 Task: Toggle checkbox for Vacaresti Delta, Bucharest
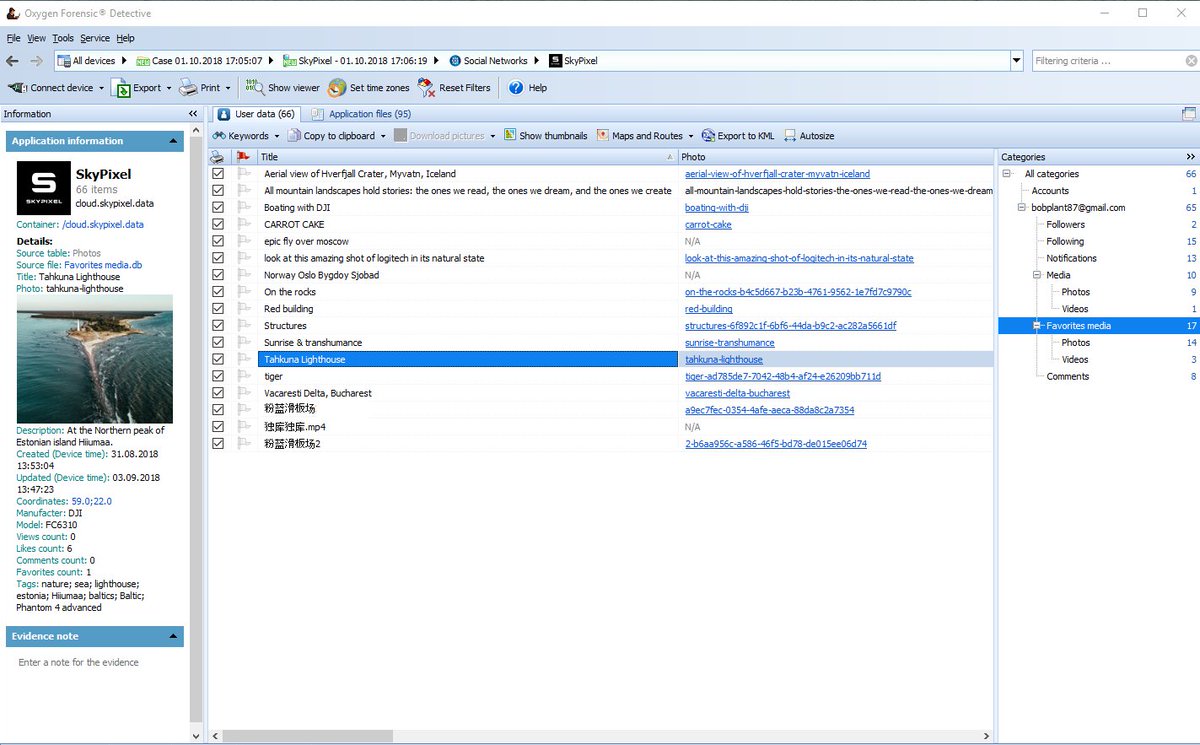pyautogui.click(x=218, y=394)
